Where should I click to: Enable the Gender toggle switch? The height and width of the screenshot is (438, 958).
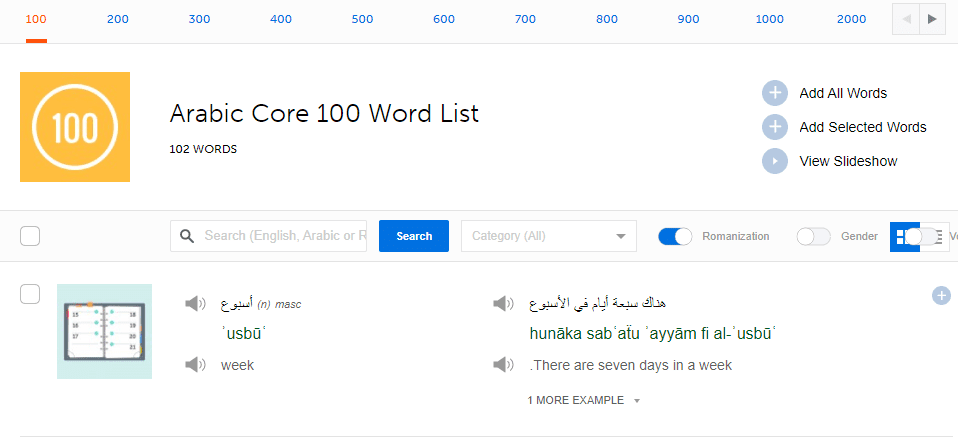813,236
